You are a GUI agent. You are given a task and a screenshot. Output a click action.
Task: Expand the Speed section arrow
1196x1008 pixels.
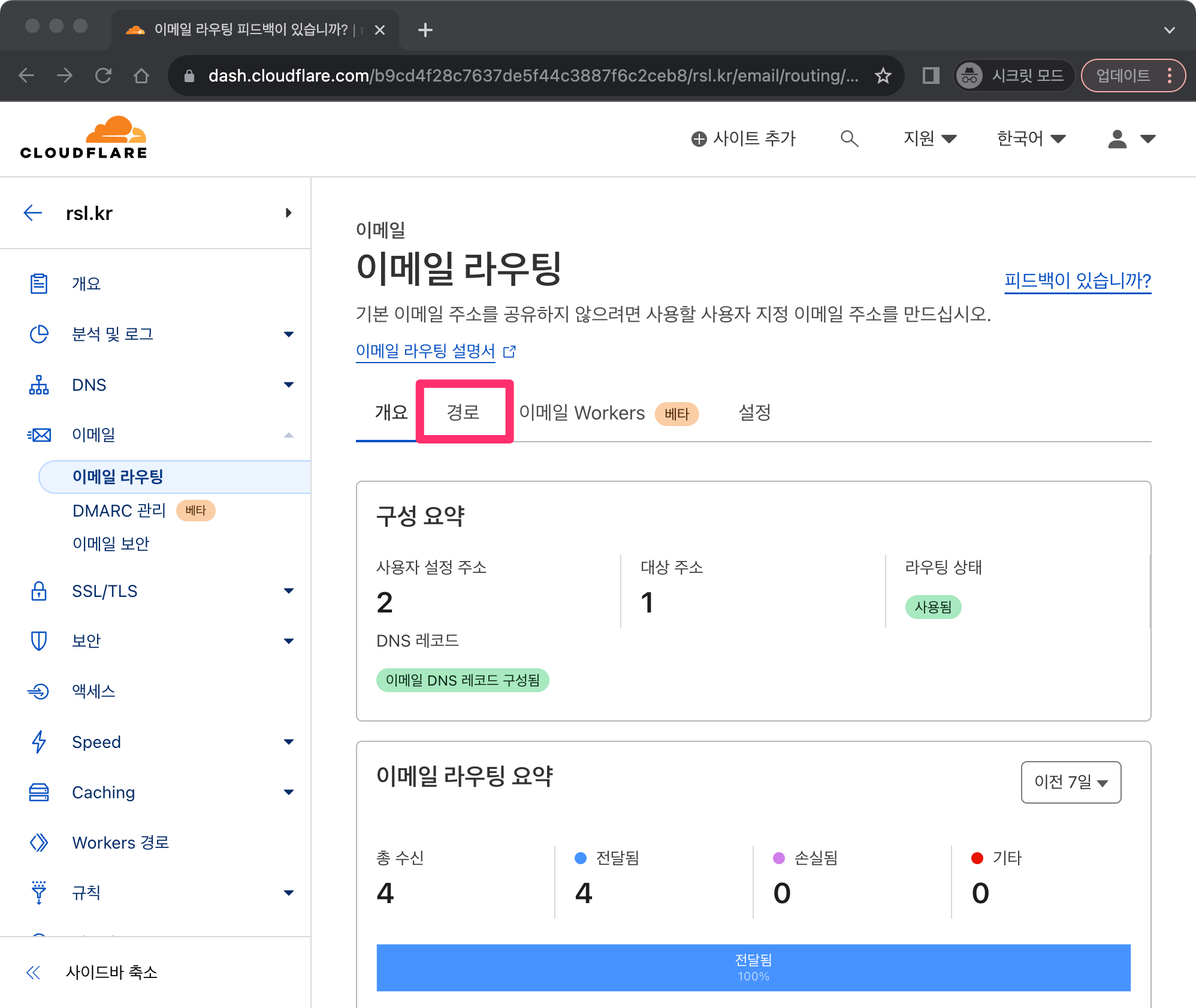tap(289, 742)
